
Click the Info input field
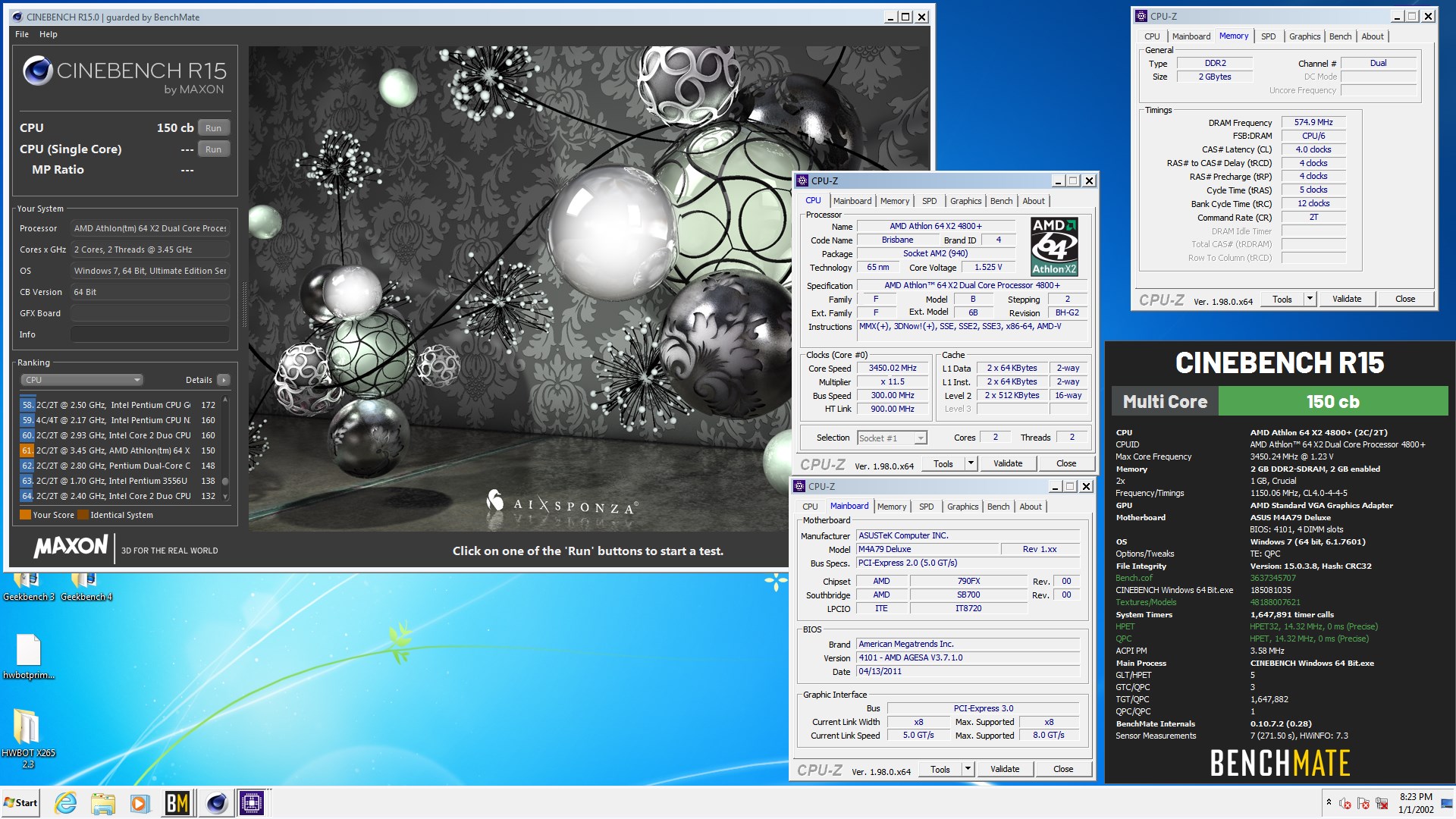pyautogui.click(x=150, y=334)
